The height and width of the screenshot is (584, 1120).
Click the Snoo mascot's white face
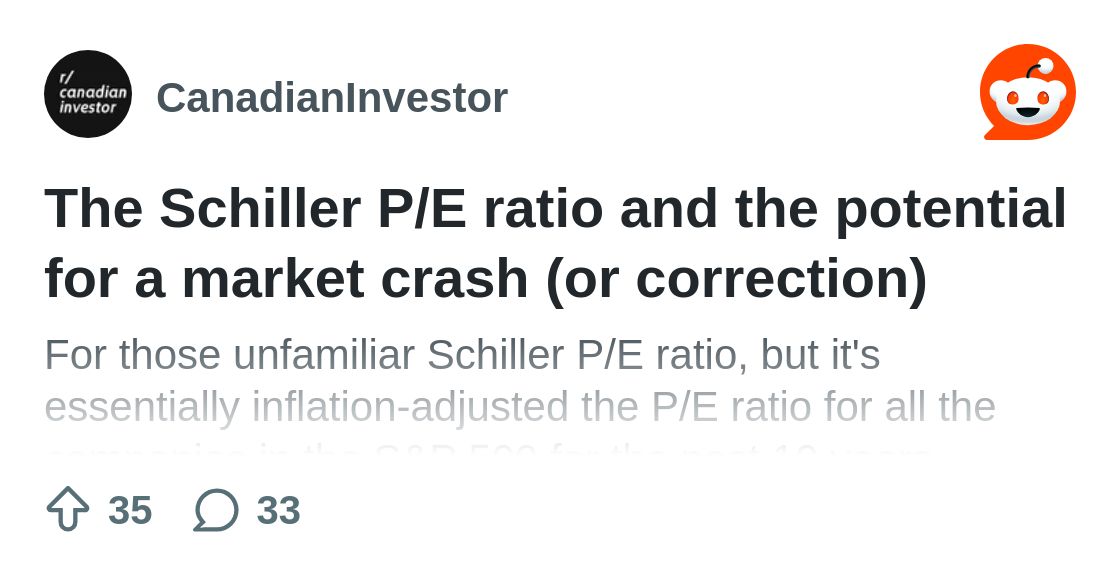[x=1027, y=100]
